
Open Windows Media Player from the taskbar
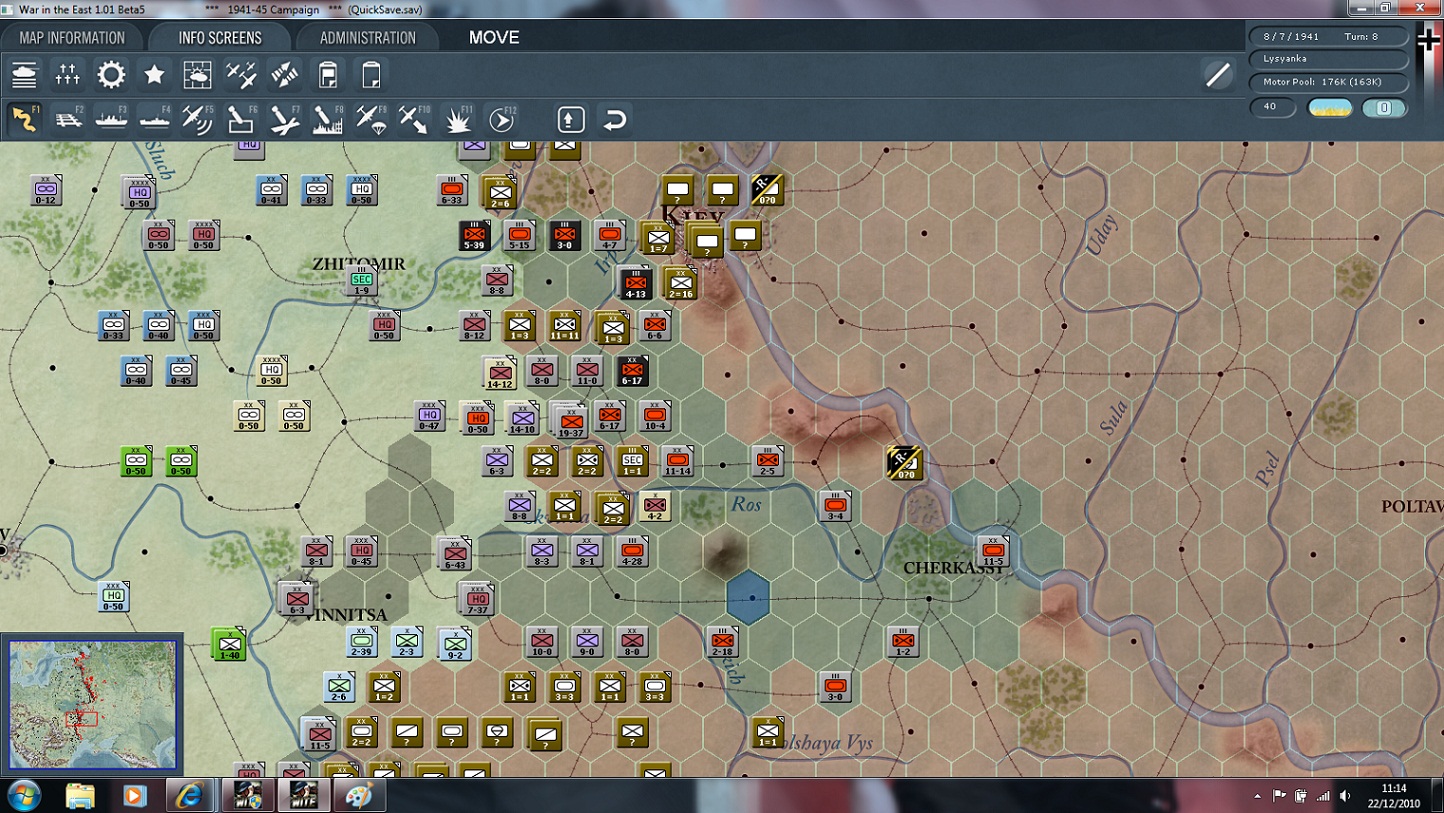[x=134, y=796]
